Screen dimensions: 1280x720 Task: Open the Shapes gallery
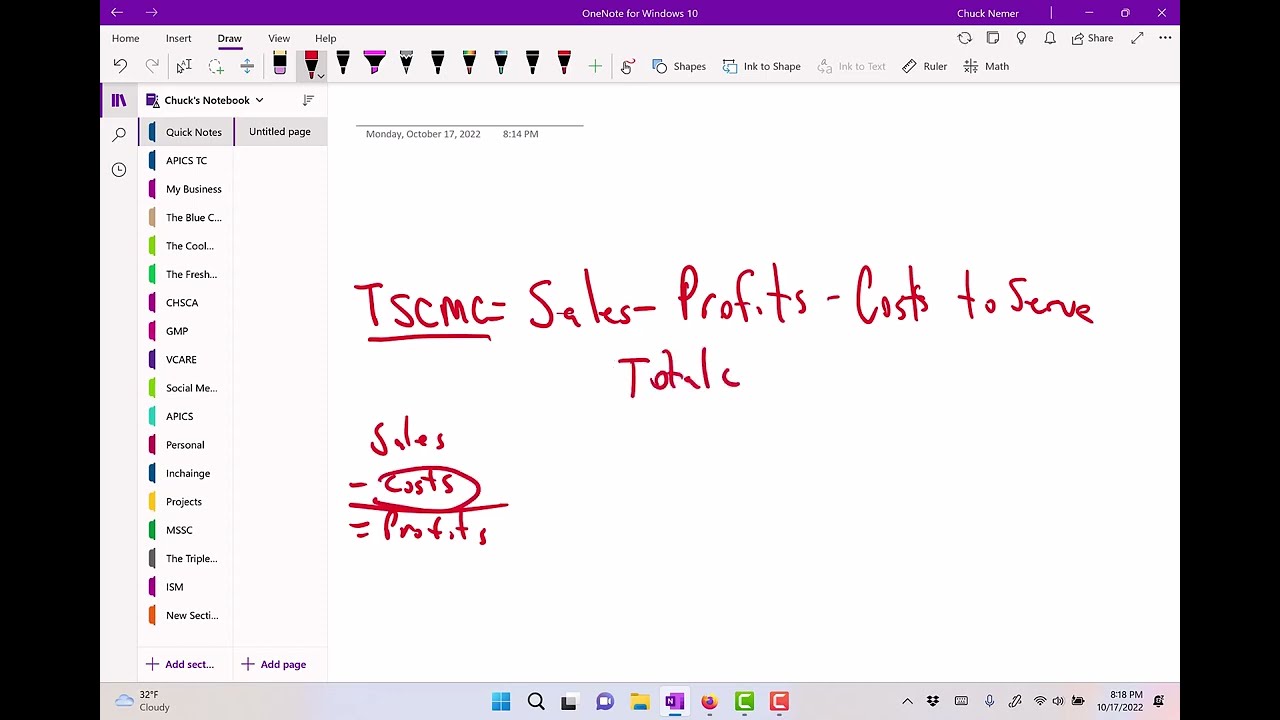pos(679,66)
